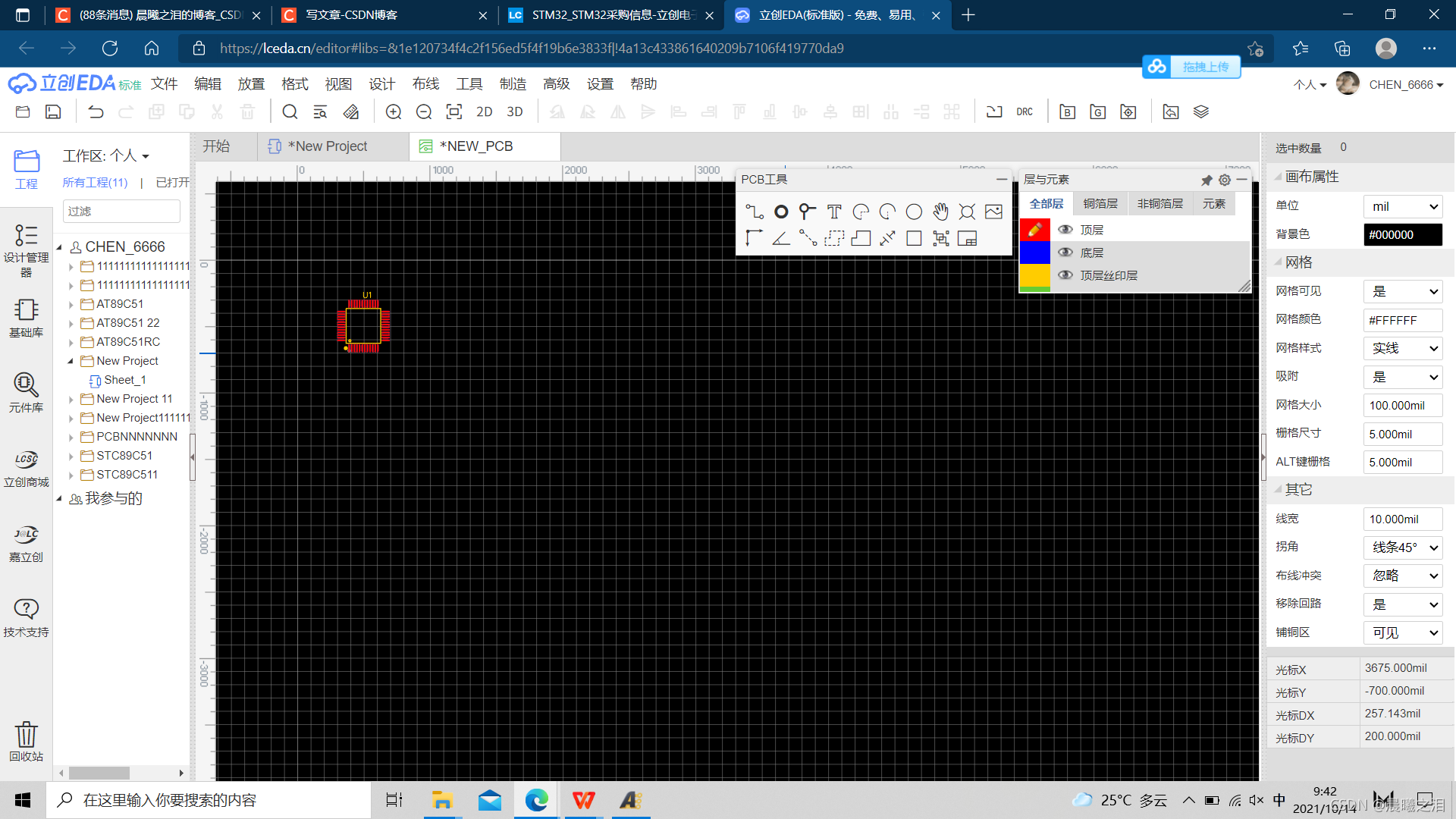Toggle visibility of 底层 layer
This screenshot has height=819, width=1456.
1065,253
